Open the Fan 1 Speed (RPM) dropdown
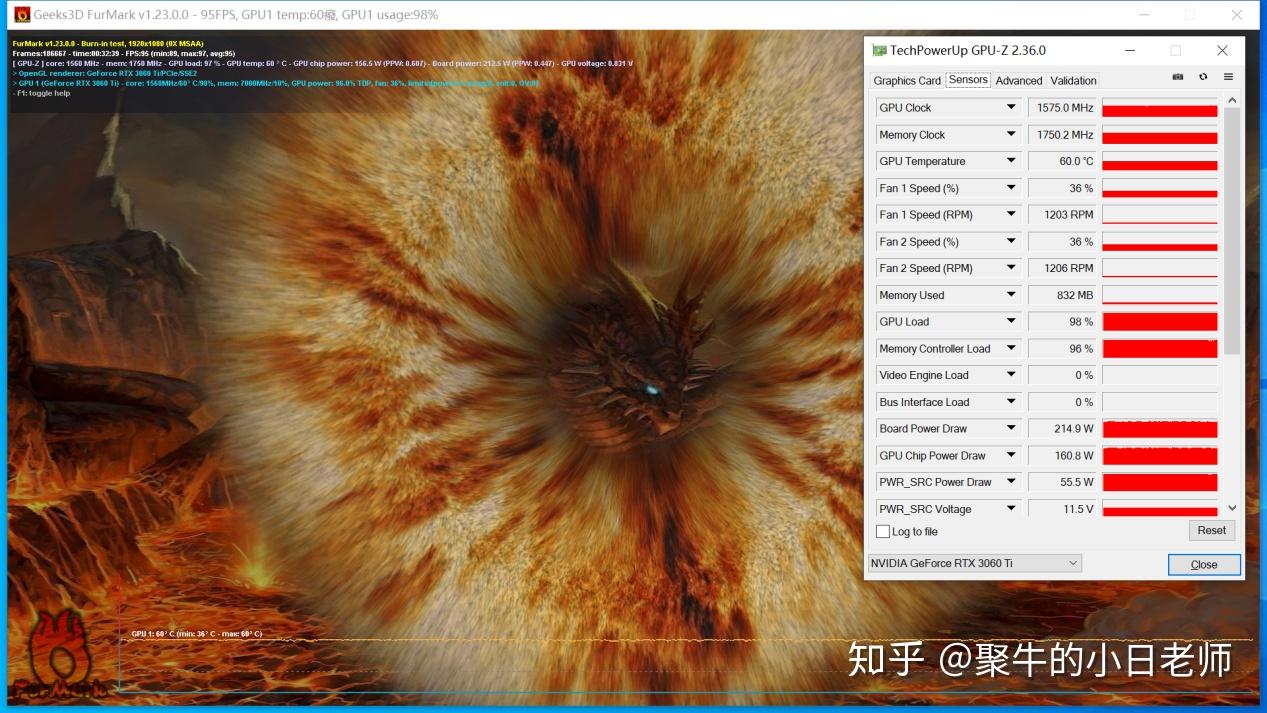 coord(1011,214)
